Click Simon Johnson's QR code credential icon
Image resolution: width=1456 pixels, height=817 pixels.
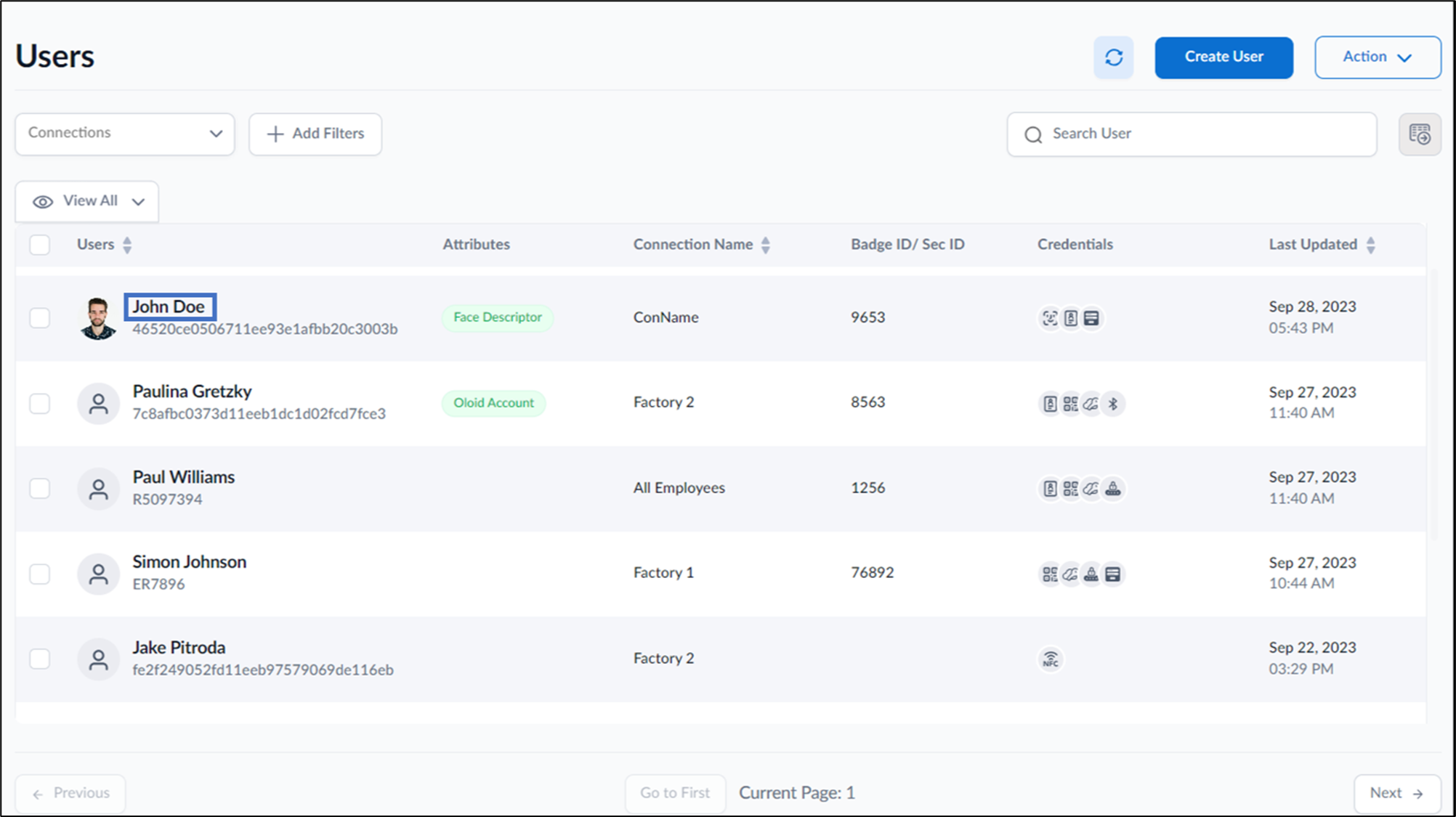[x=1050, y=574]
